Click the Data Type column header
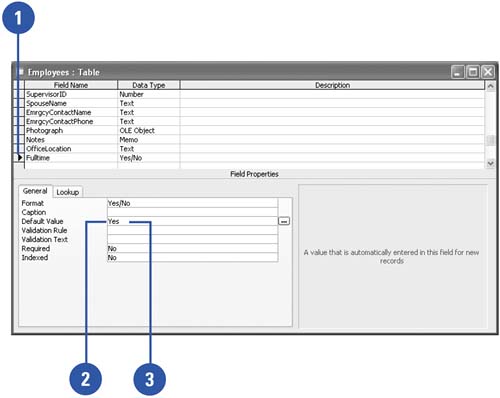The image size is (500, 398). pyautogui.click(x=149, y=85)
